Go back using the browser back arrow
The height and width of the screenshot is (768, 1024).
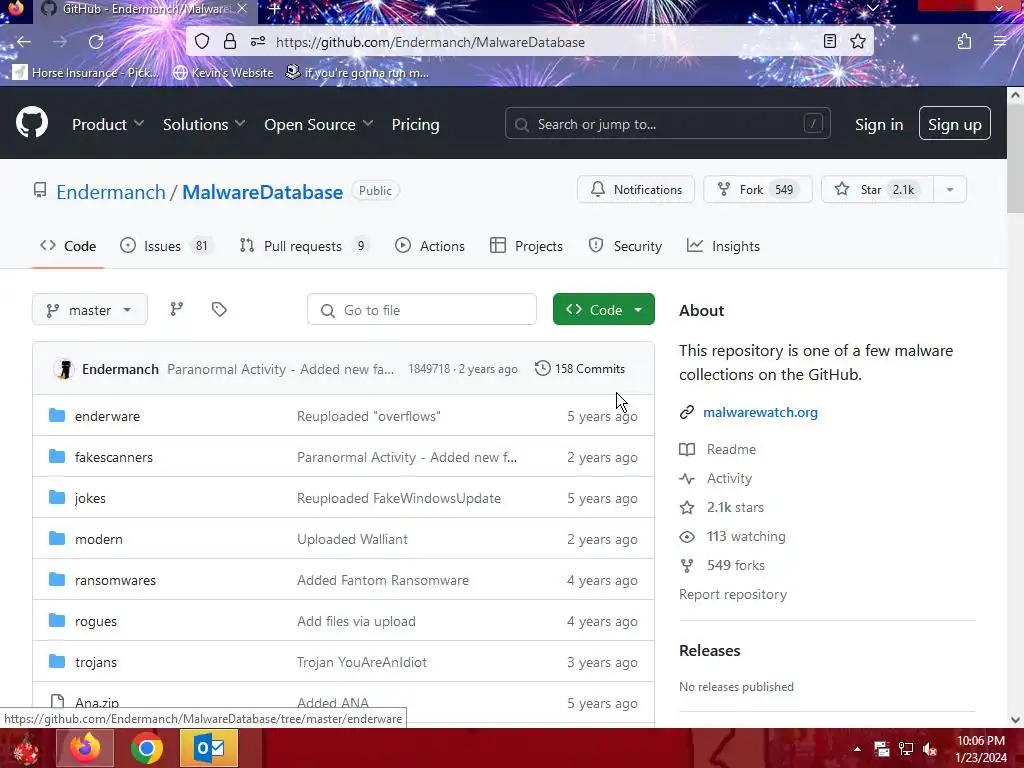click(x=24, y=42)
